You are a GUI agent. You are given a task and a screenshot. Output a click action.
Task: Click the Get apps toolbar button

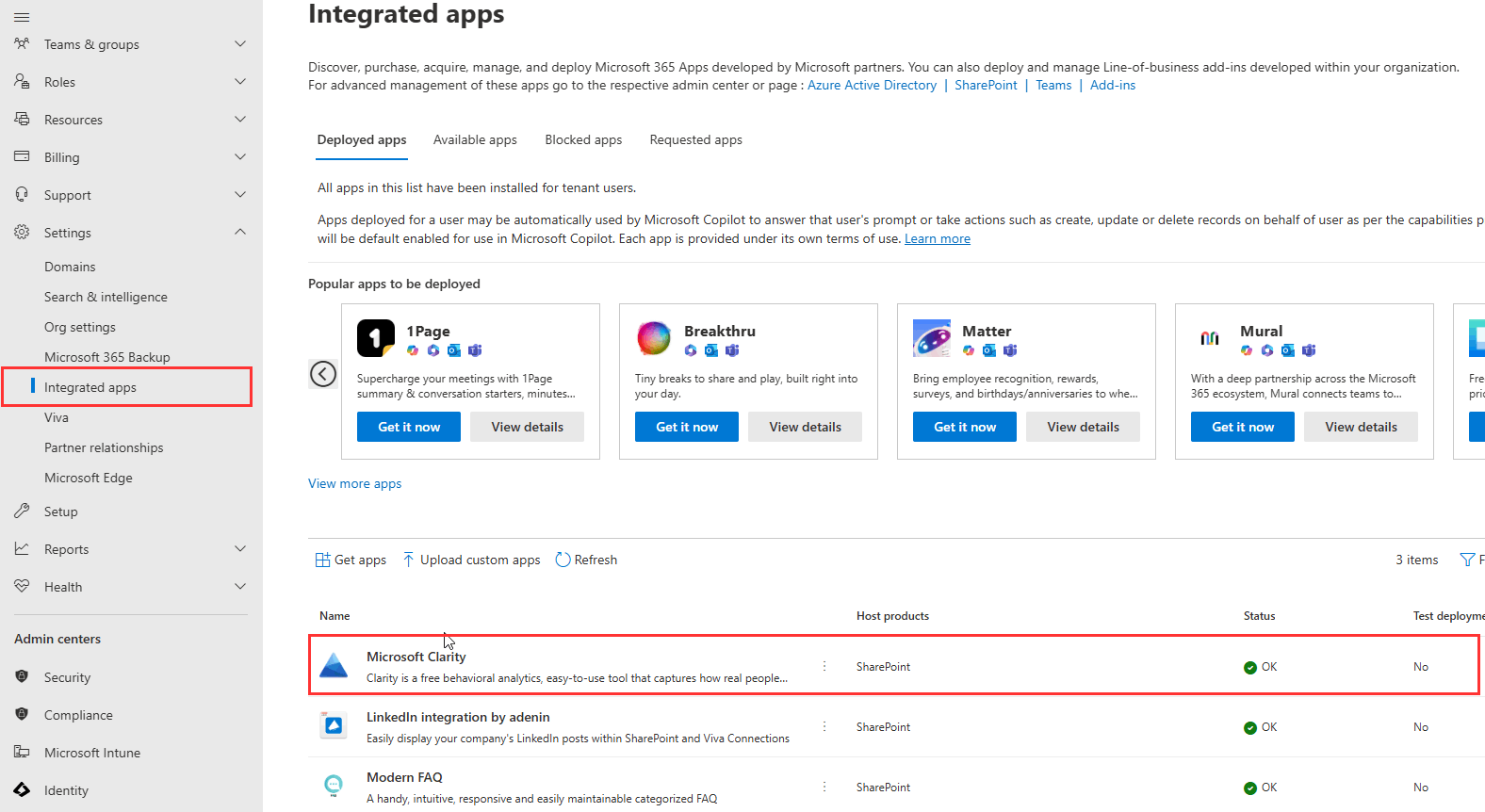click(351, 560)
